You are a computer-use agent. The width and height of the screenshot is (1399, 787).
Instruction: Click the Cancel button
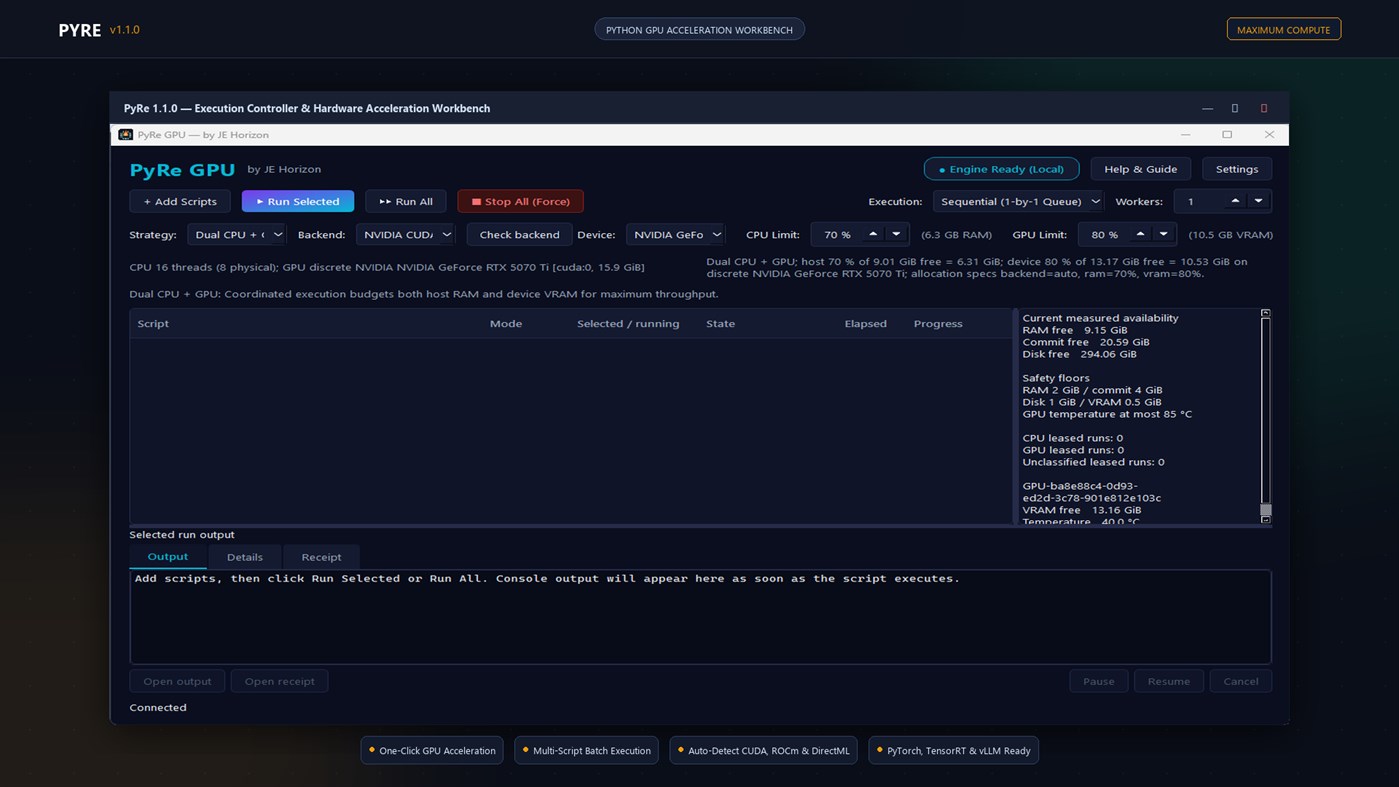1241,681
